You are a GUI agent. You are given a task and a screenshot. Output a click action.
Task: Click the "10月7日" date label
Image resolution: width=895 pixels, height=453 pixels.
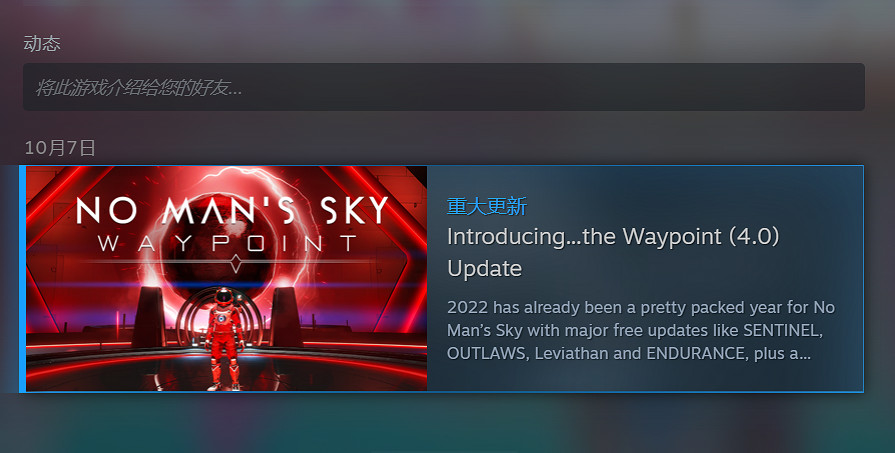[60, 148]
